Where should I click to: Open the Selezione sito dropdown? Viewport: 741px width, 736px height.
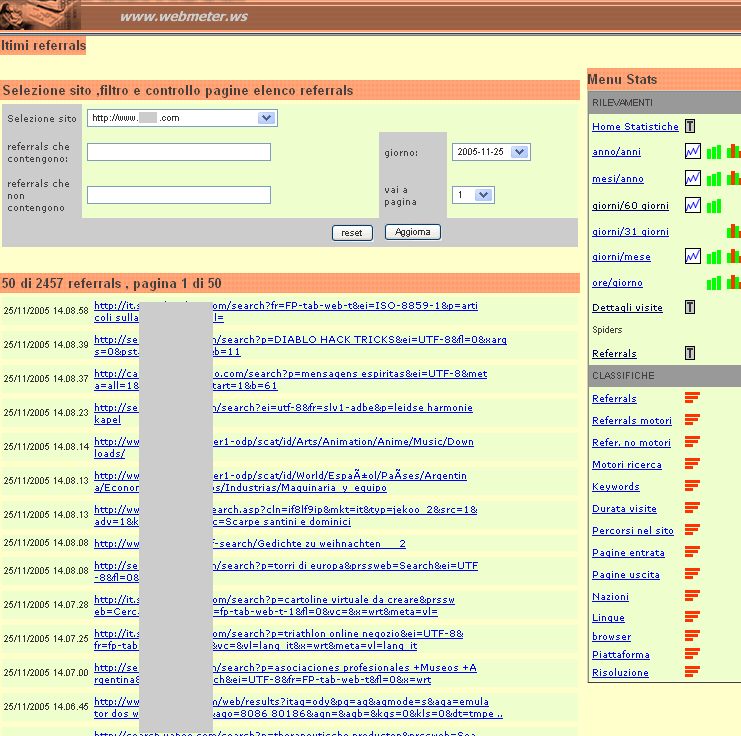(x=182, y=118)
